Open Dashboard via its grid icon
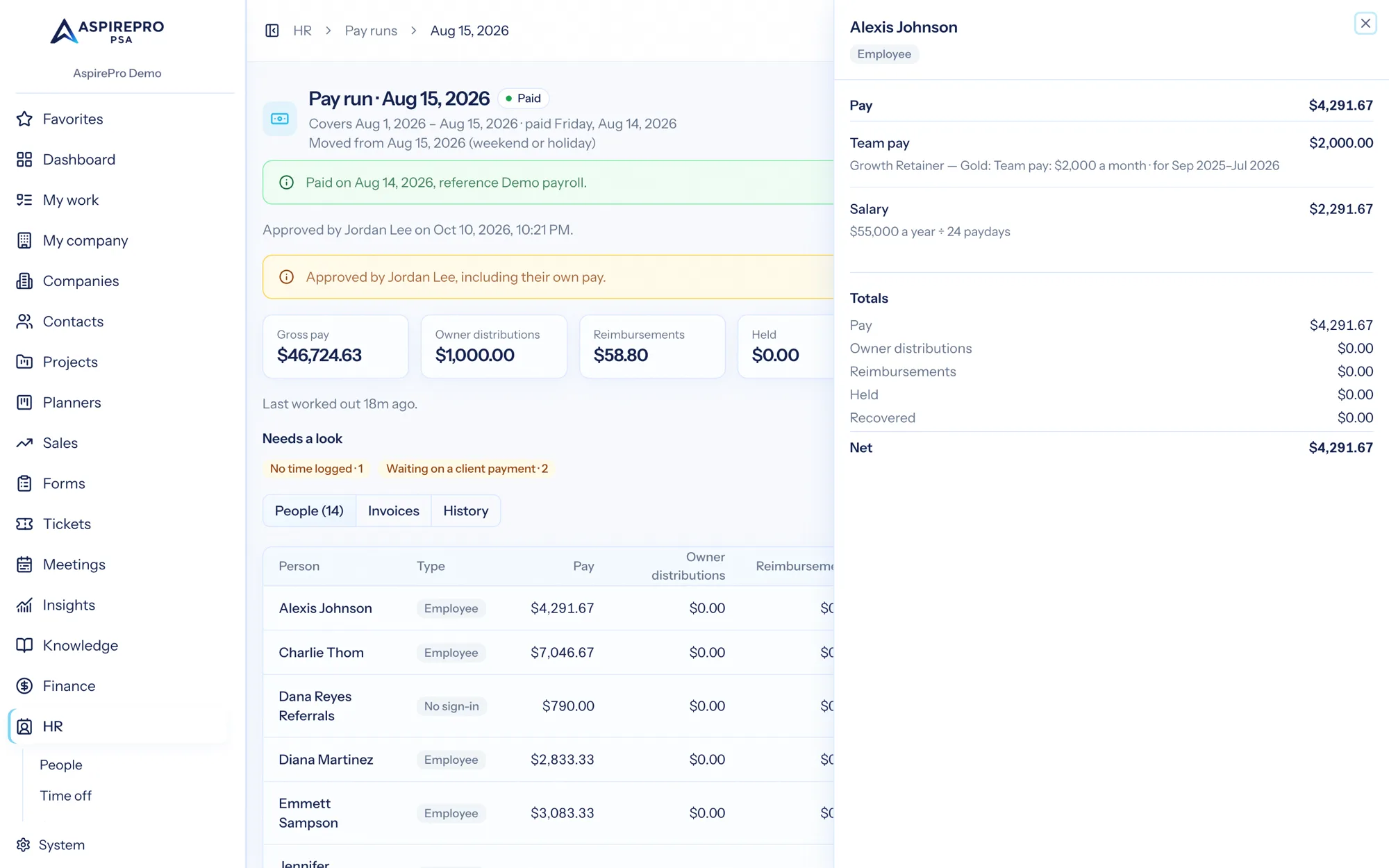 point(24,160)
